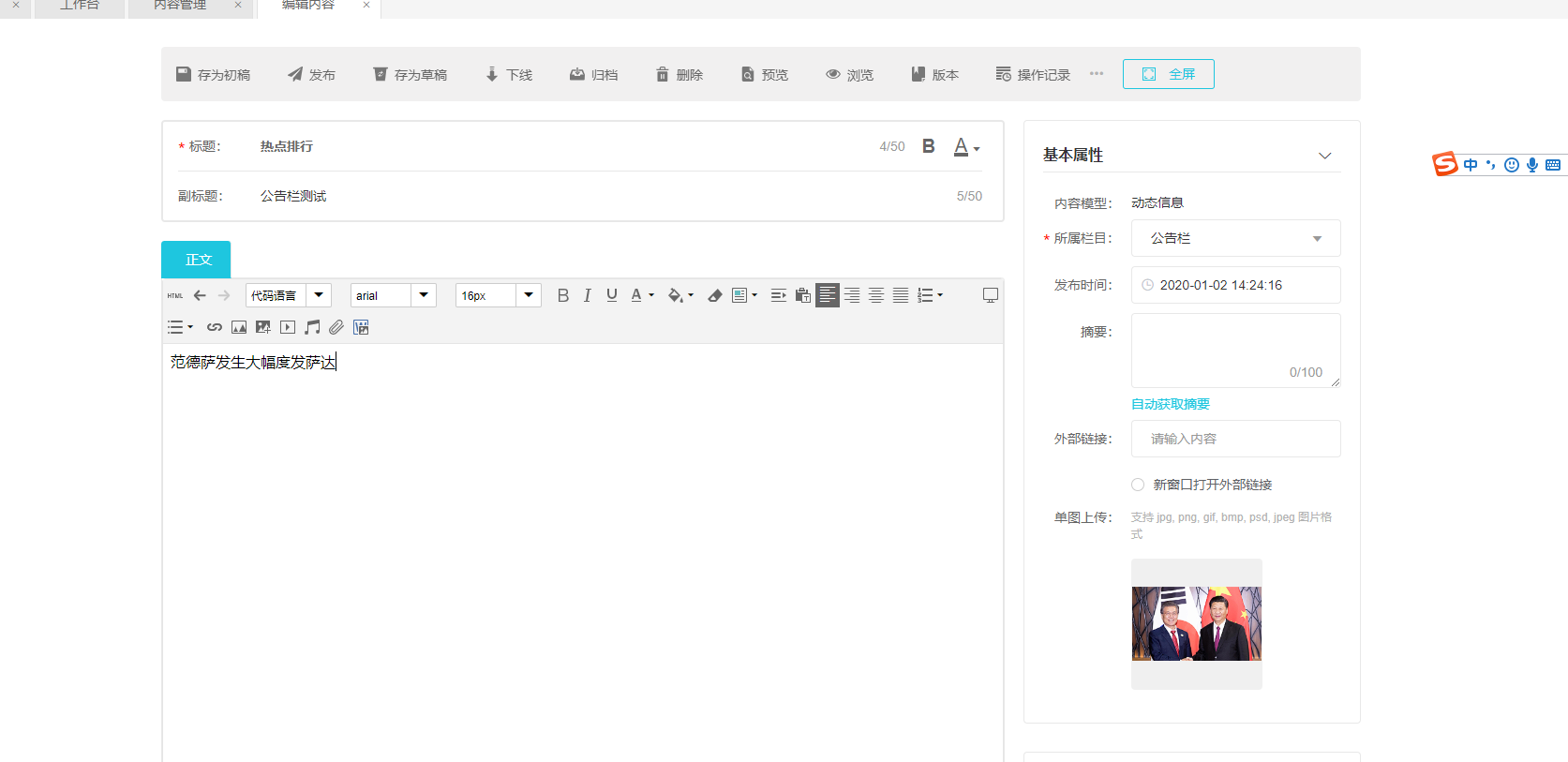The height and width of the screenshot is (762, 1568).
Task: Toggle justify alignment in the editor
Action: click(x=900, y=296)
